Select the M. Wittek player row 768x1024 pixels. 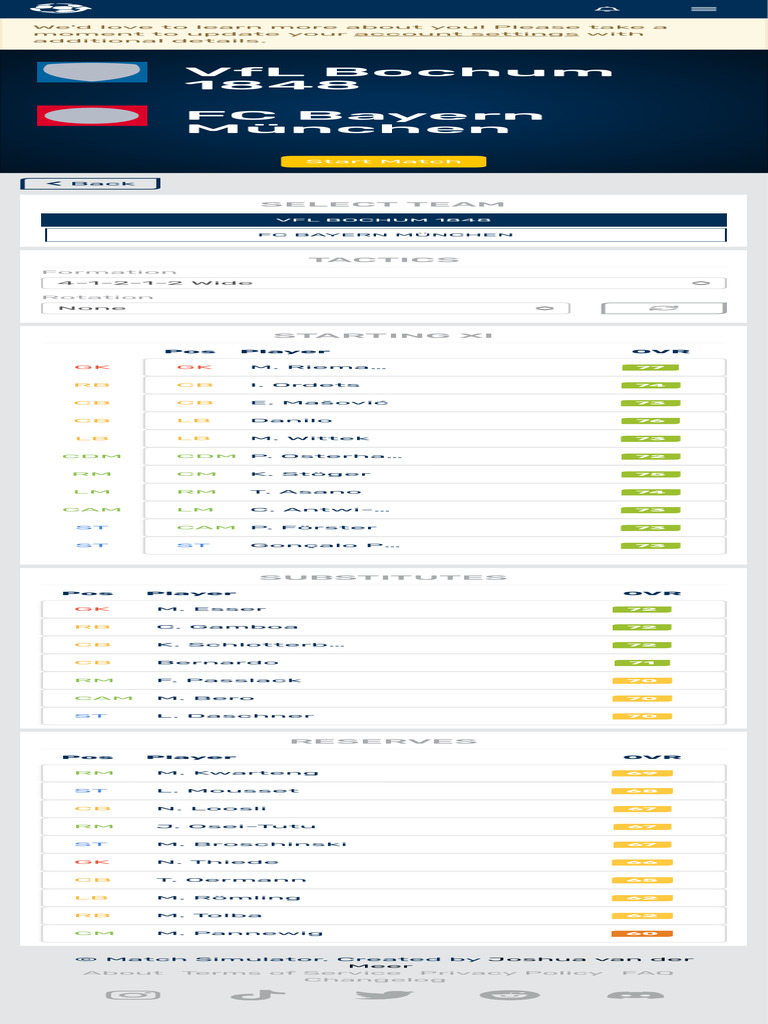[435, 438]
